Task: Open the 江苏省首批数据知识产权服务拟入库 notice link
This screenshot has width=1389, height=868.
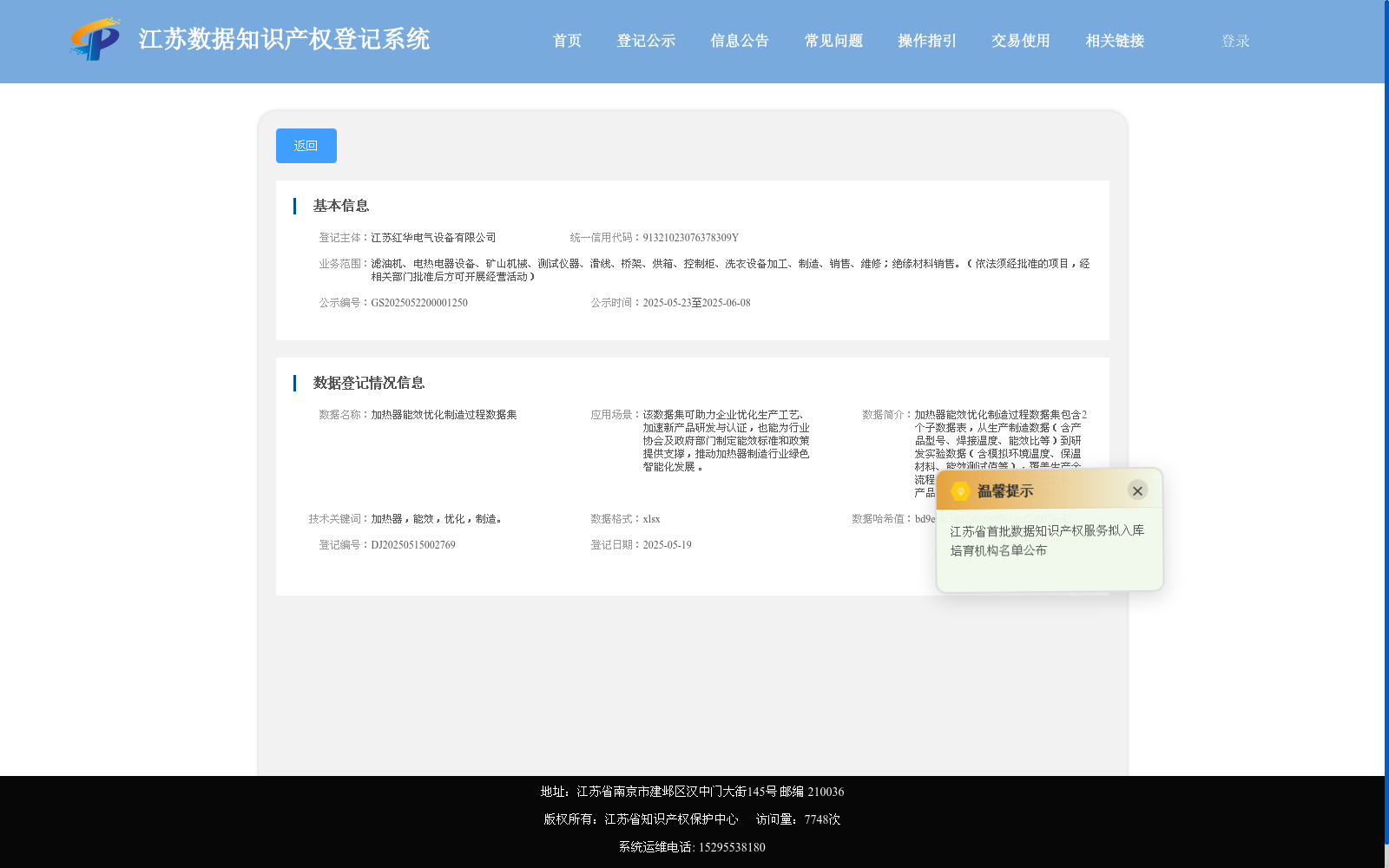Action: 1047,540
